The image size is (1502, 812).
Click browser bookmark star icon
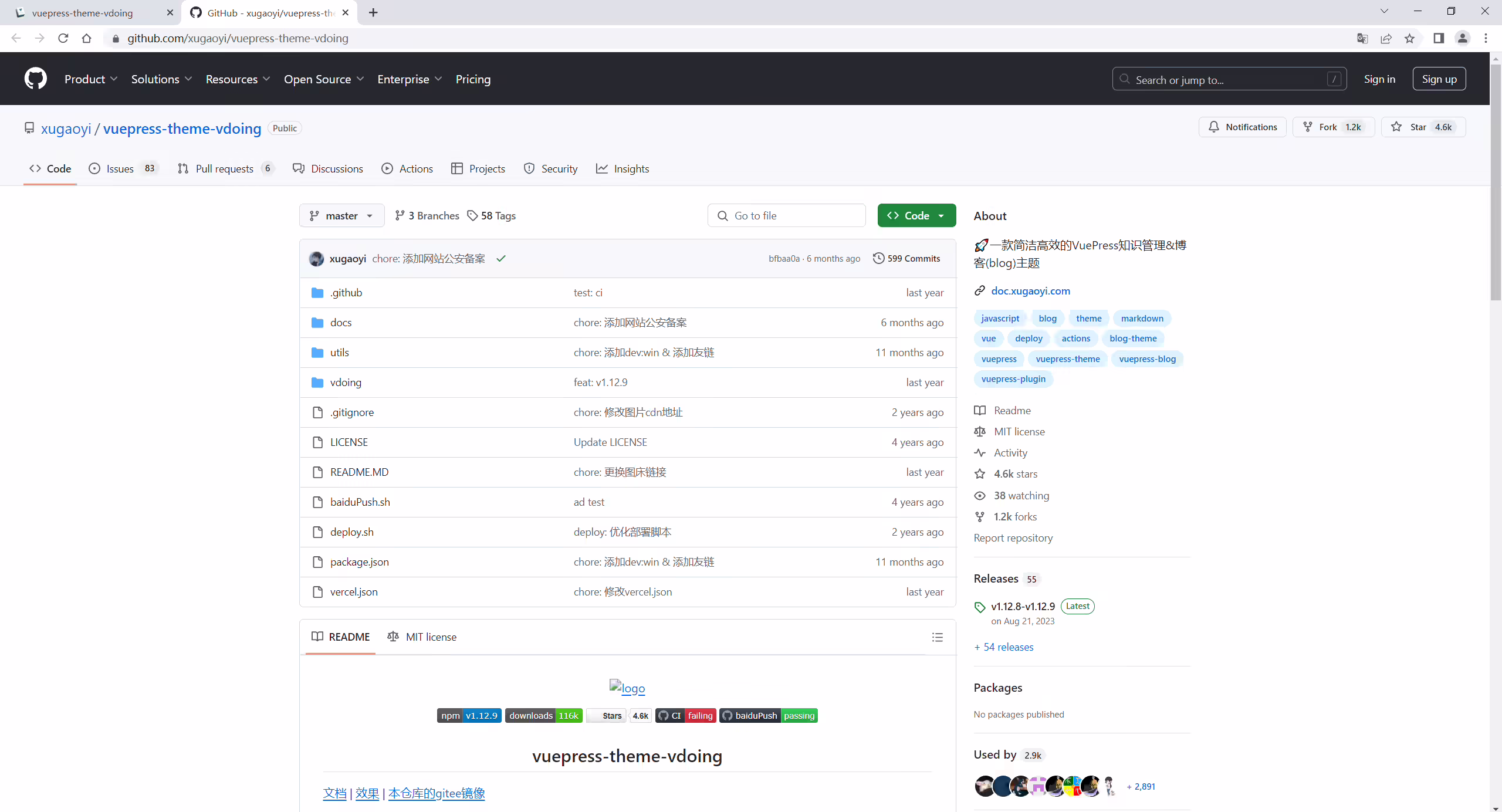[1409, 39]
